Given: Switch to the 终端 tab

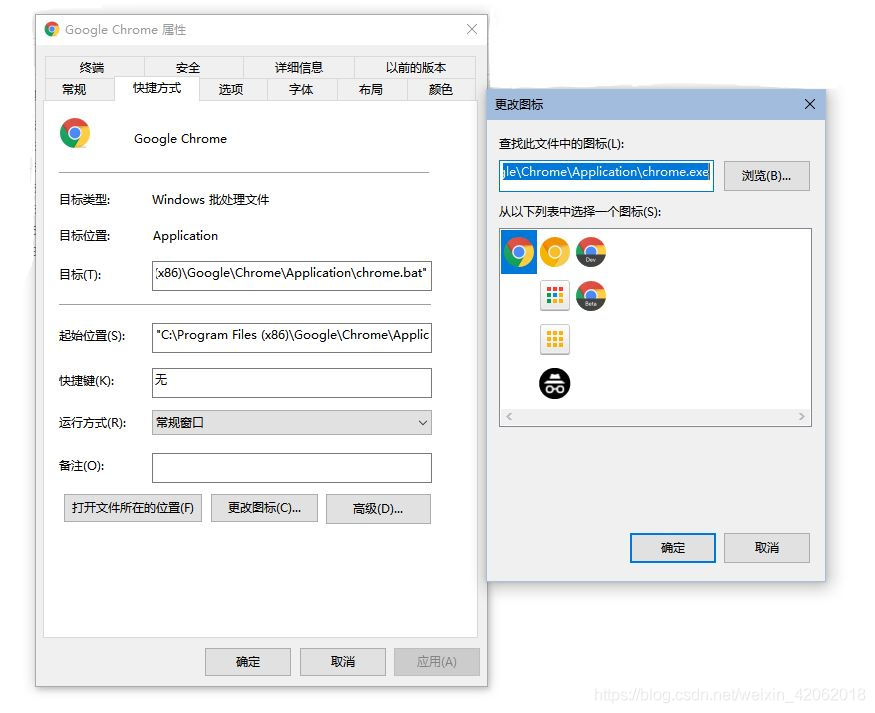Looking at the screenshot, I should tap(92, 68).
